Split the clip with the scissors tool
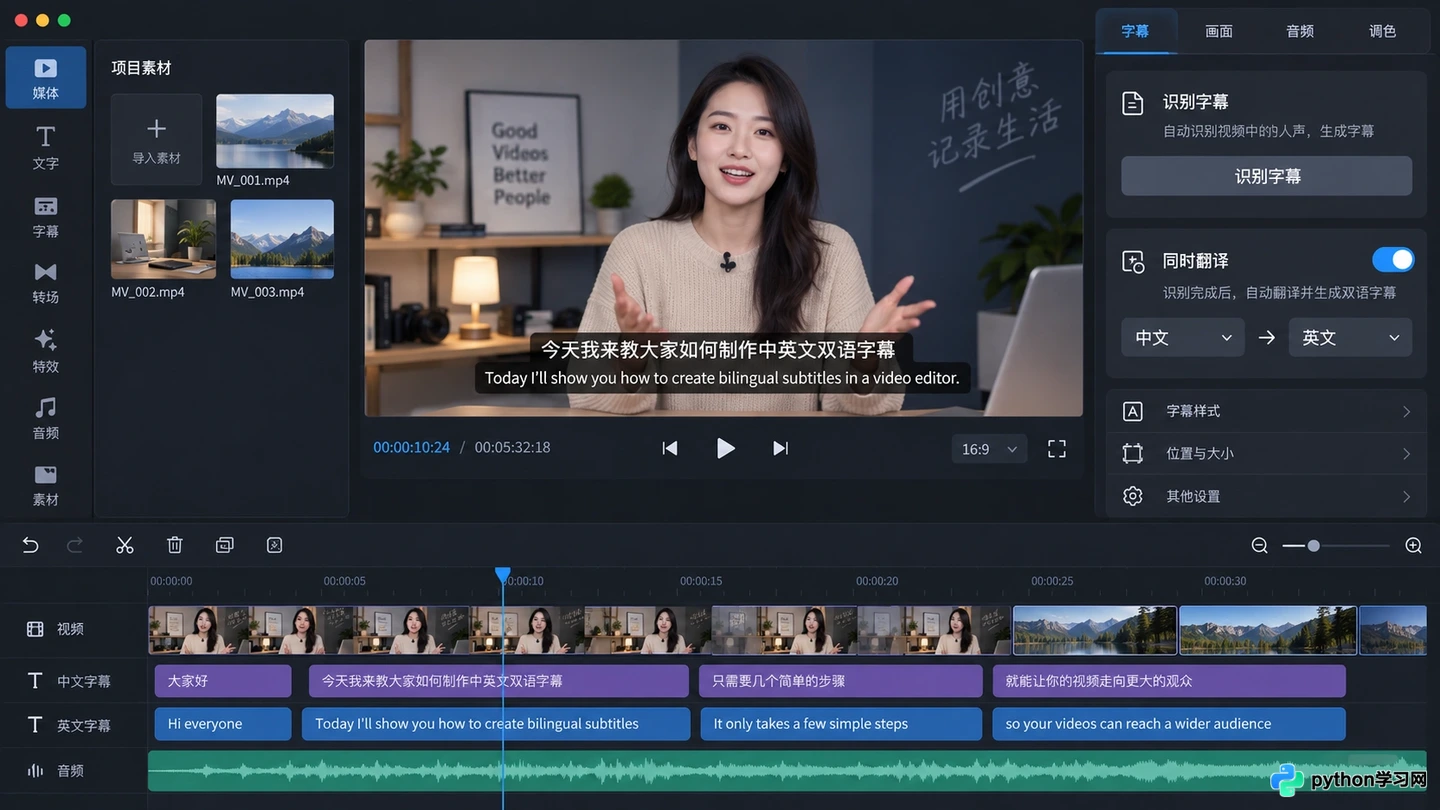 point(125,545)
